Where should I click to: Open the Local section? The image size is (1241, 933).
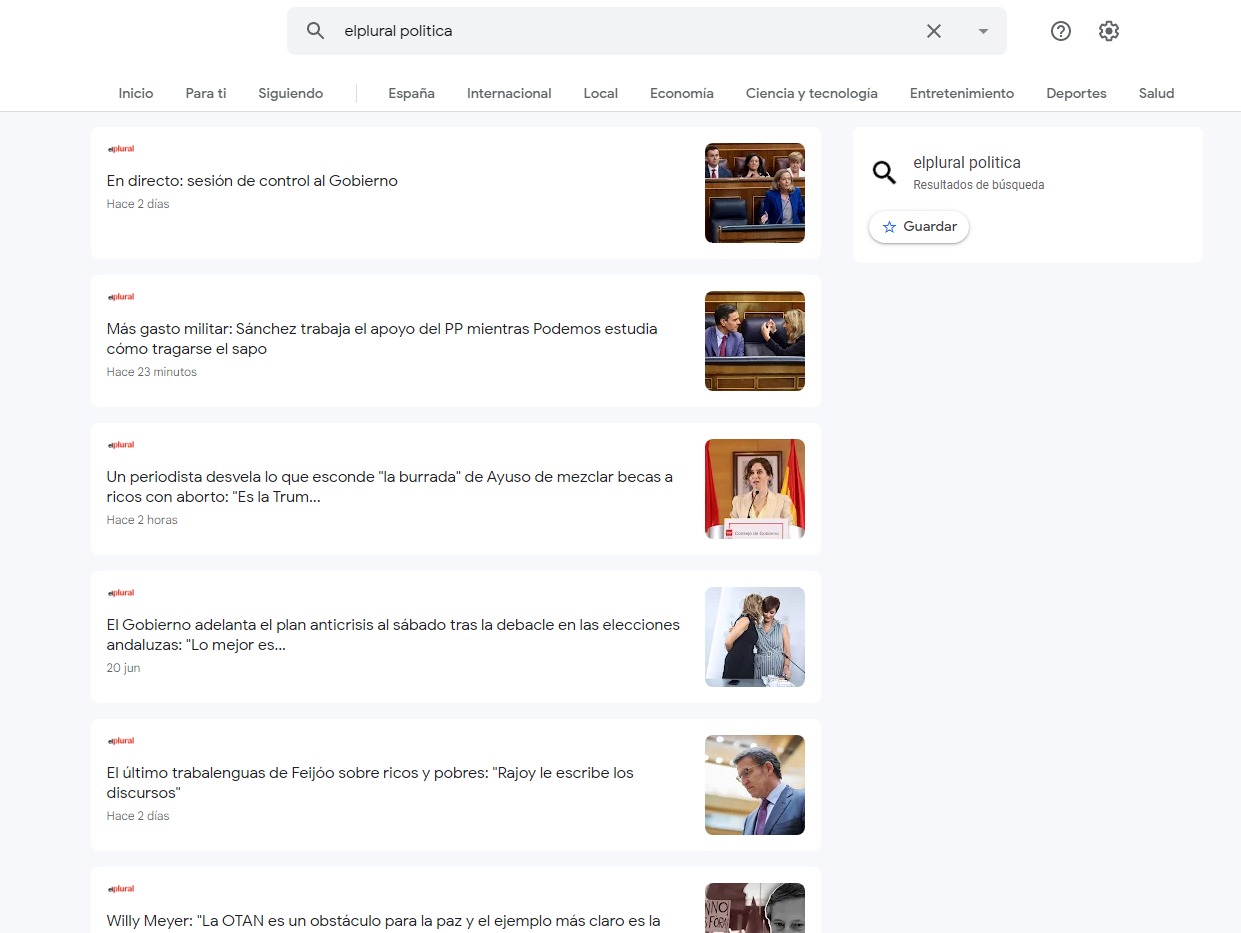pos(601,93)
